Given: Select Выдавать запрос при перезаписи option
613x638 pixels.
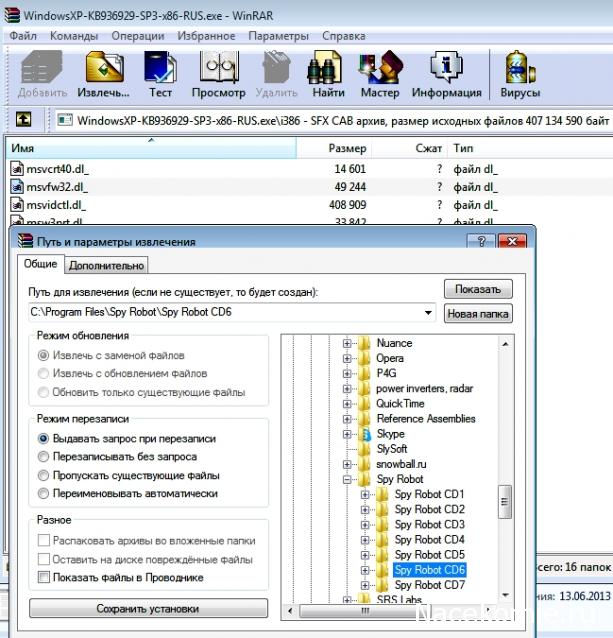Looking at the screenshot, I should [43, 439].
